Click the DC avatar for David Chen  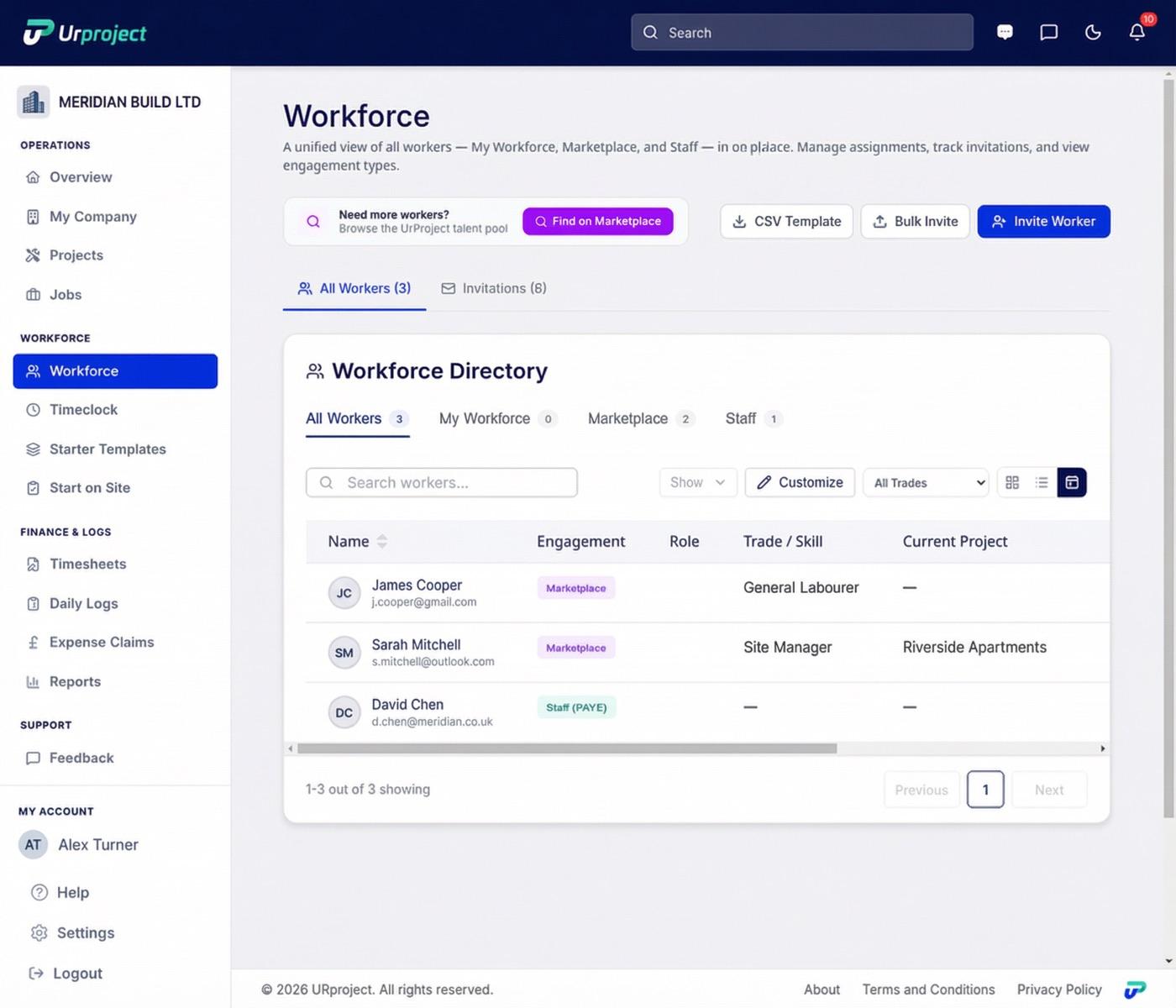(344, 712)
